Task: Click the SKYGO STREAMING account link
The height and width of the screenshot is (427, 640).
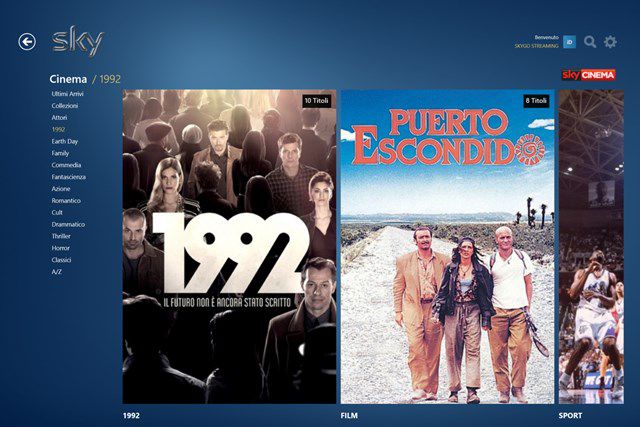Action: (536, 46)
